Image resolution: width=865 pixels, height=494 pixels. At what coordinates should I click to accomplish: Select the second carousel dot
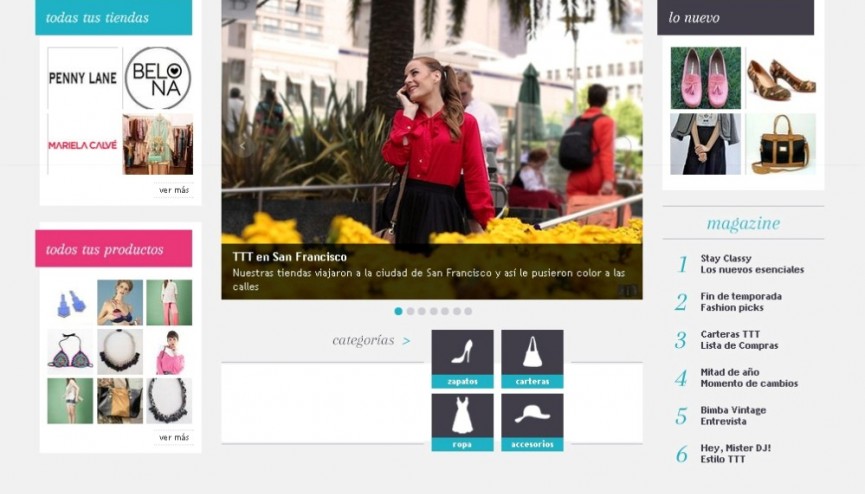tap(410, 311)
